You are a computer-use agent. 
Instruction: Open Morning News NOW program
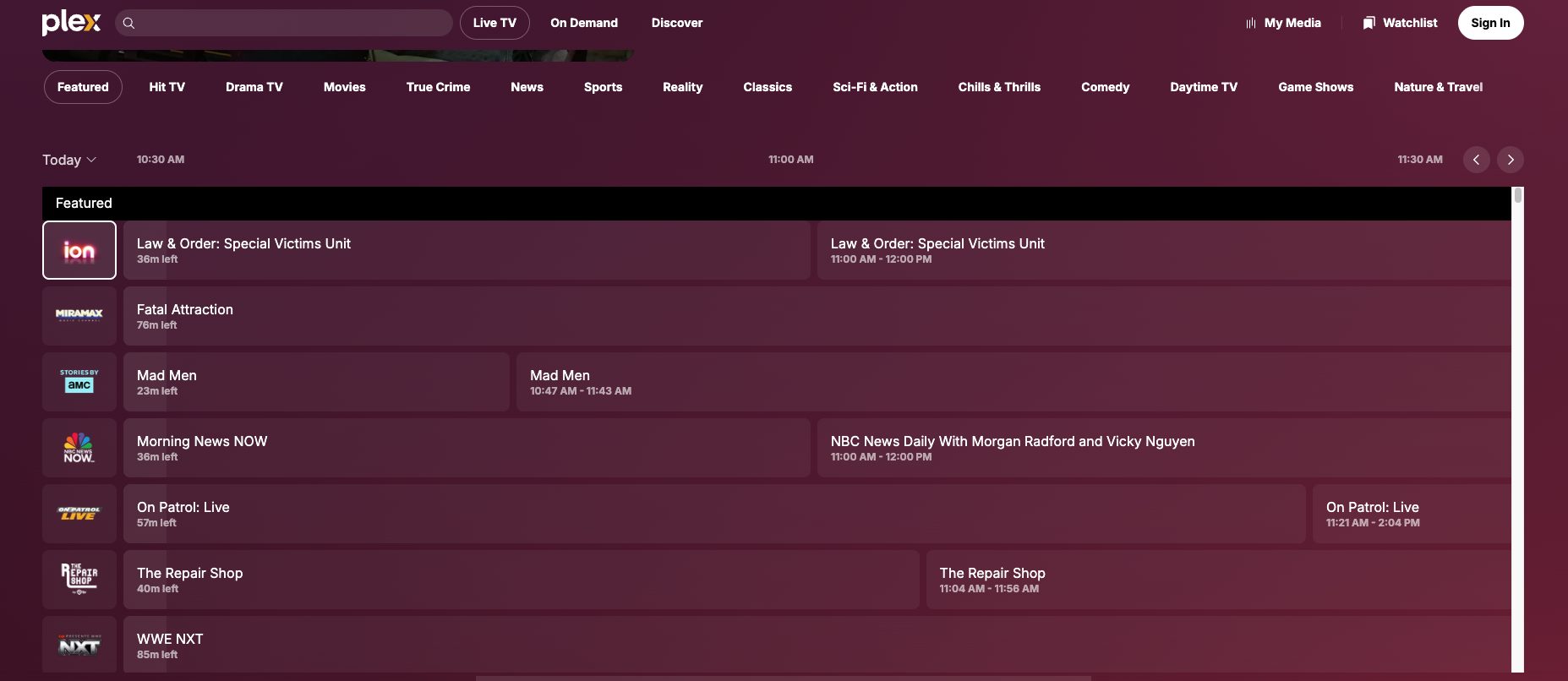467,448
